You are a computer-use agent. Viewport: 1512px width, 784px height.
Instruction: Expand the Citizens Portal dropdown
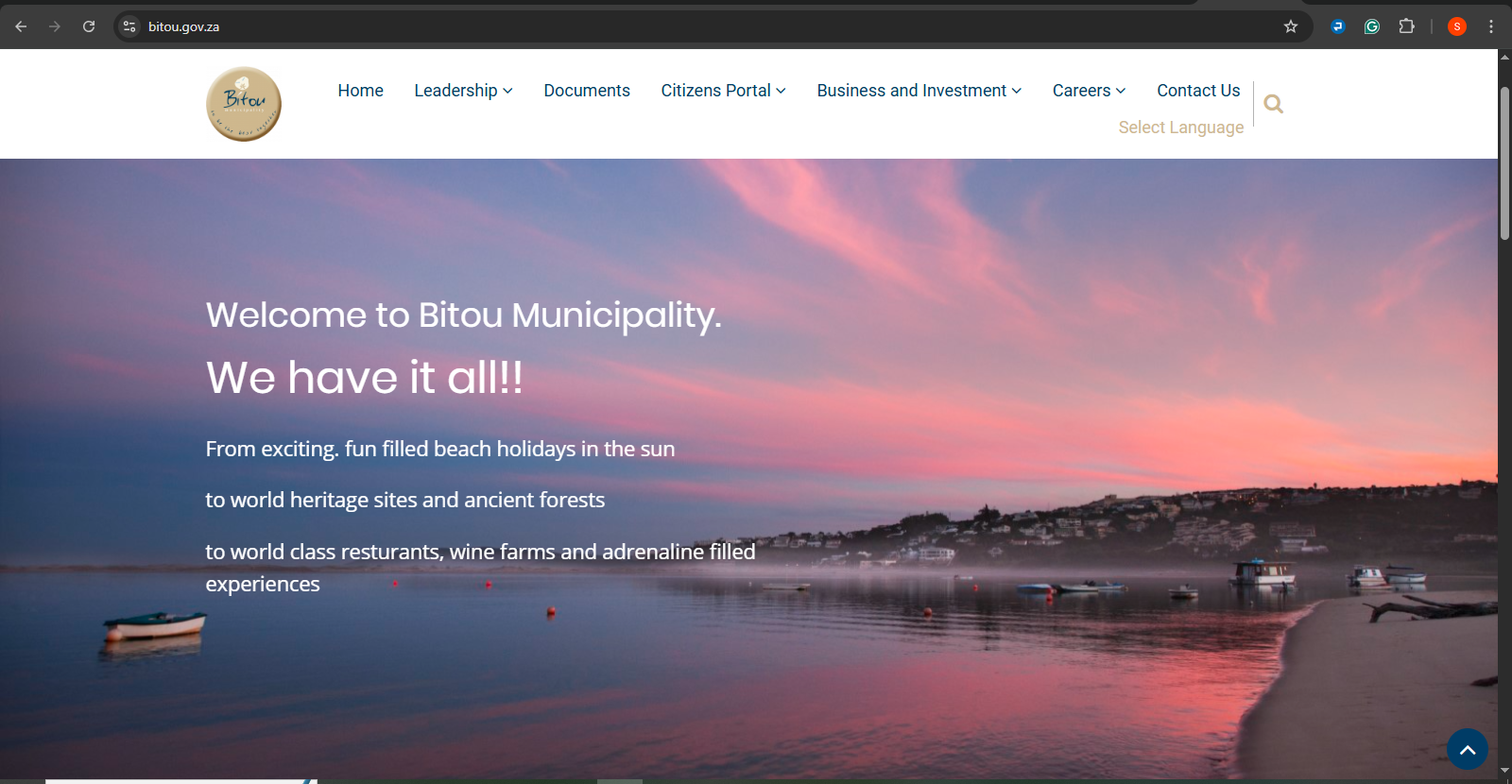(x=723, y=91)
